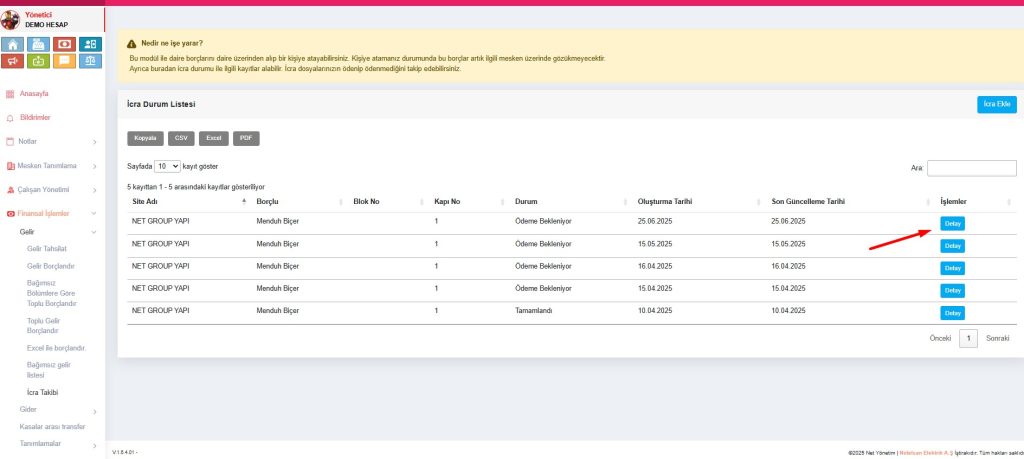Image resolution: width=1024 pixels, height=459 pixels.
Task: Click the red banknote icon tile
Action: pyautogui.click(x=64, y=44)
